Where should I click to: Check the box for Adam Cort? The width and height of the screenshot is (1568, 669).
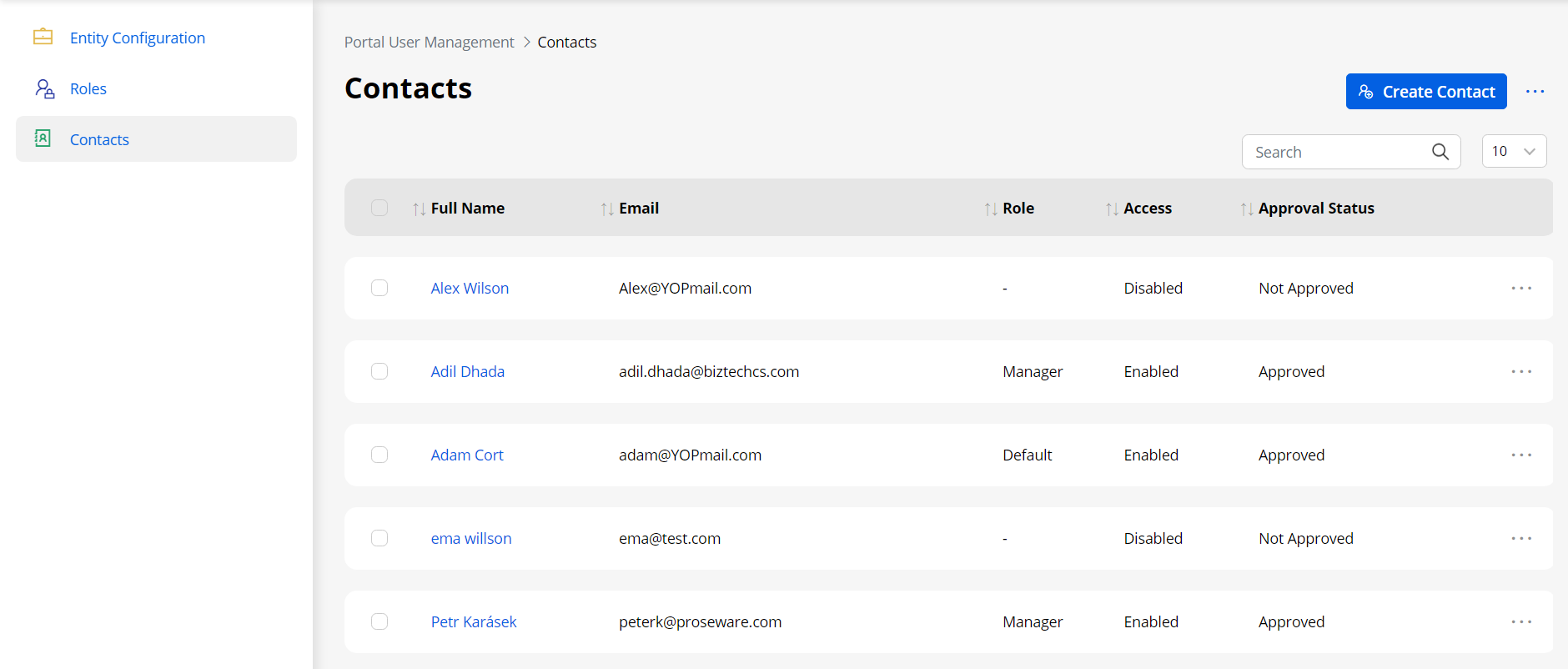point(379,455)
